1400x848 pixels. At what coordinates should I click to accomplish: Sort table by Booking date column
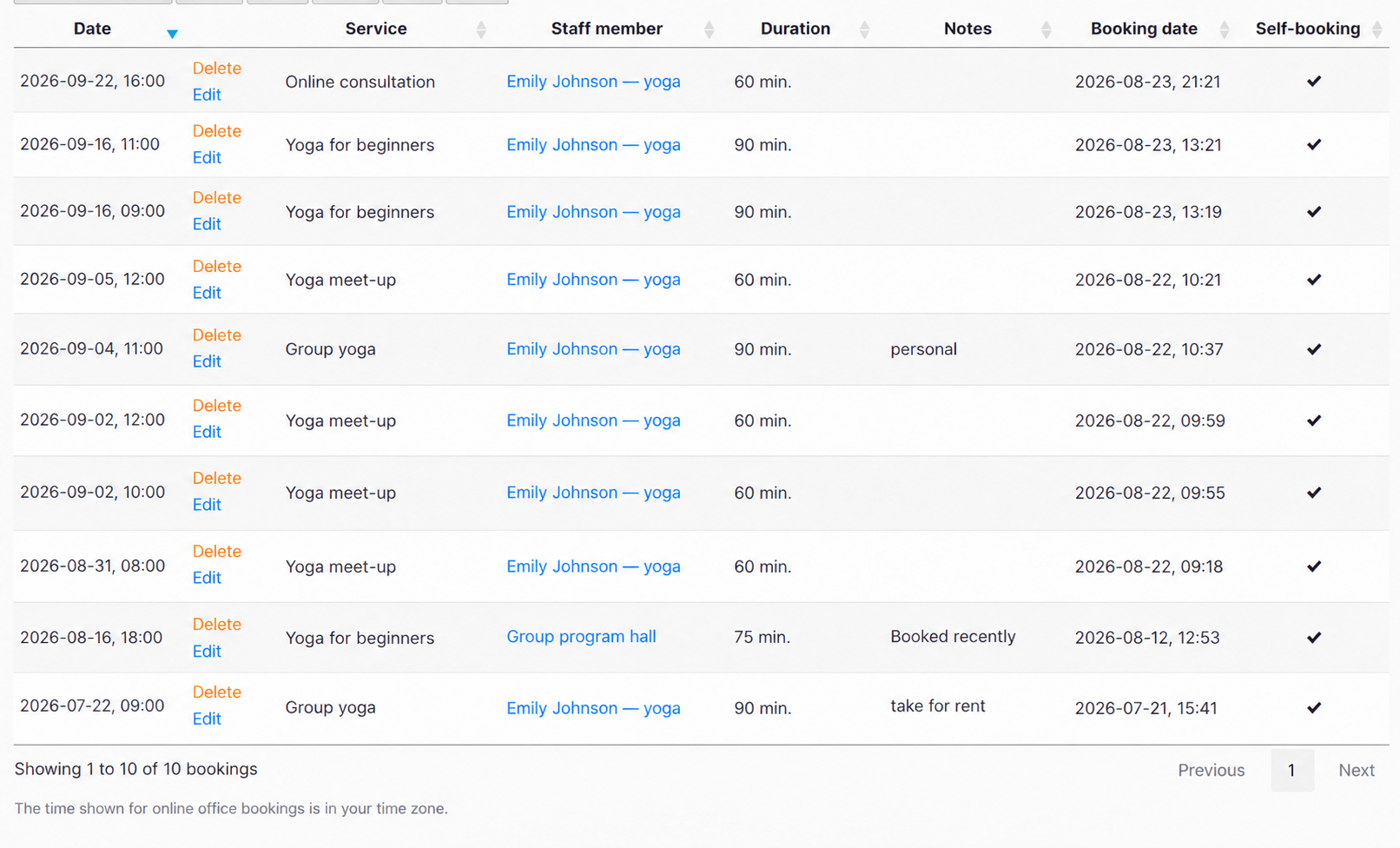coord(1224,30)
